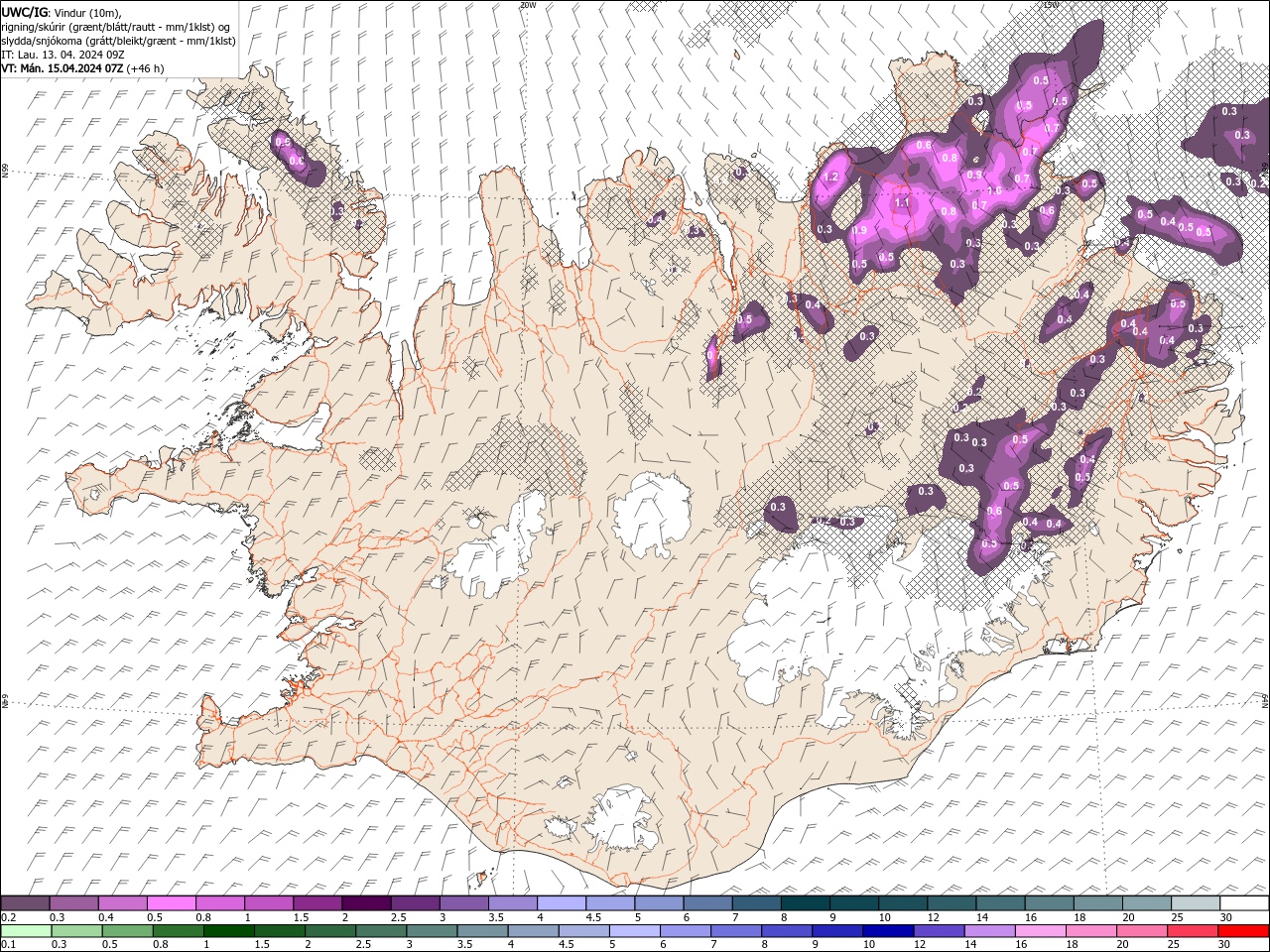Click the 'slydda/snjókoma' legend description line
Screen dimensions: 1270x952
point(118,41)
